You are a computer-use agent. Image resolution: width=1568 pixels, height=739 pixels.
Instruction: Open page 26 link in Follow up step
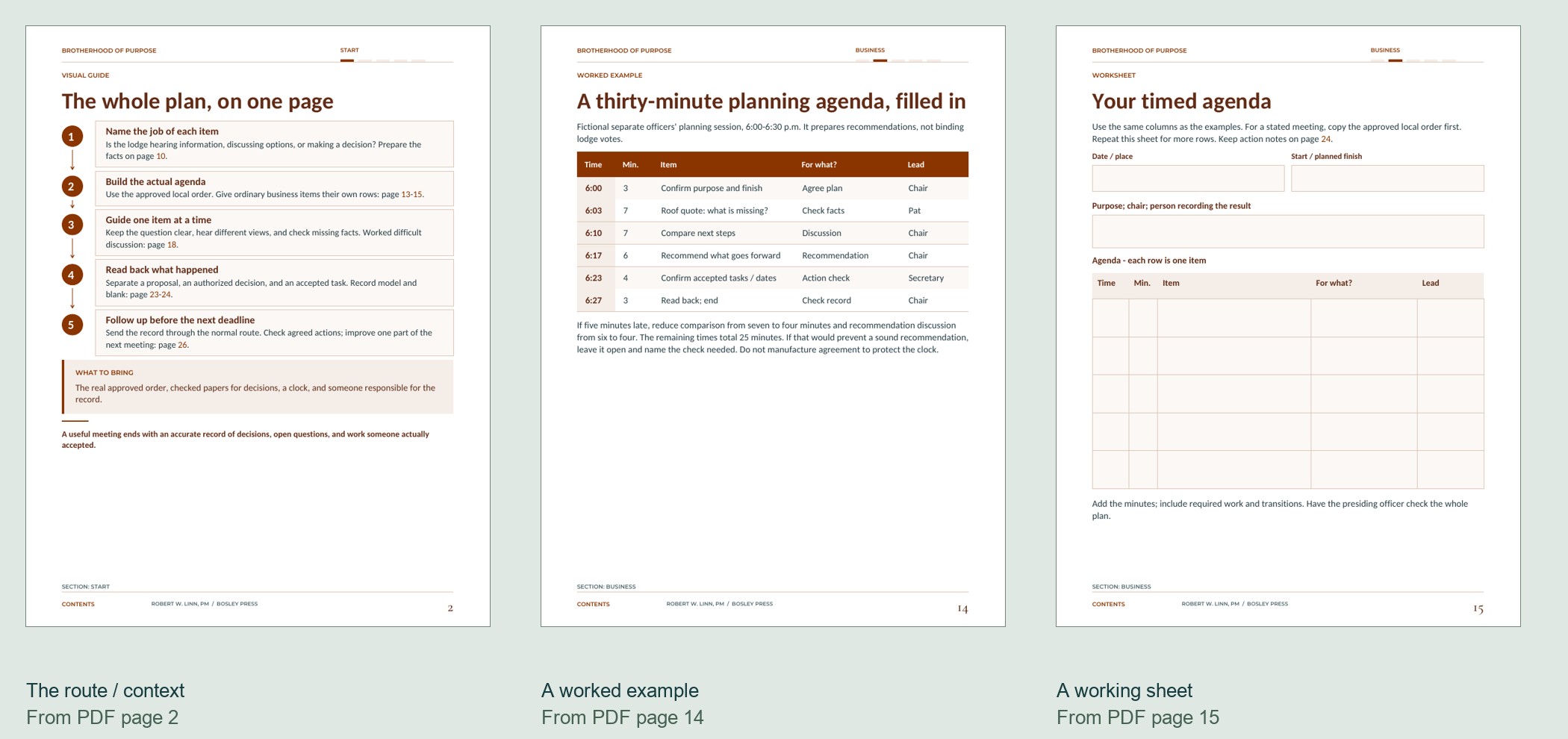pyautogui.click(x=183, y=344)
